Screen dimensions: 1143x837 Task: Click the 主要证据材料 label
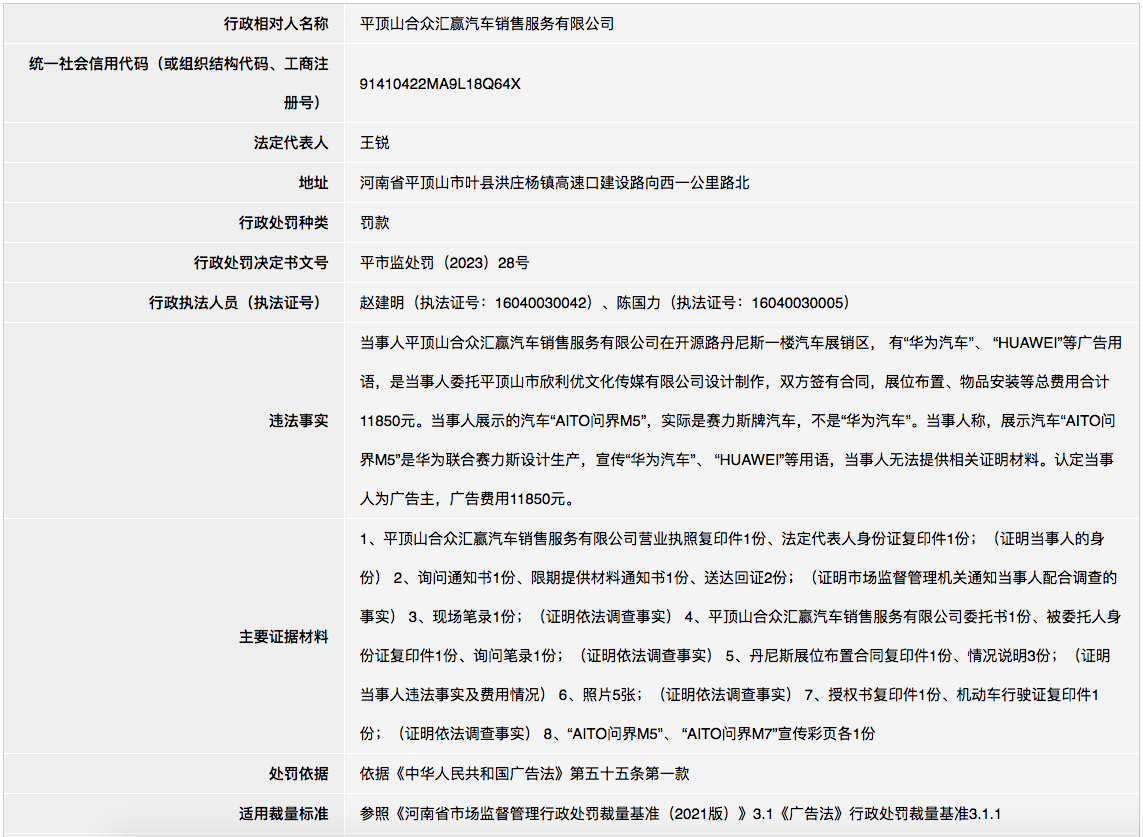[284, 637]
